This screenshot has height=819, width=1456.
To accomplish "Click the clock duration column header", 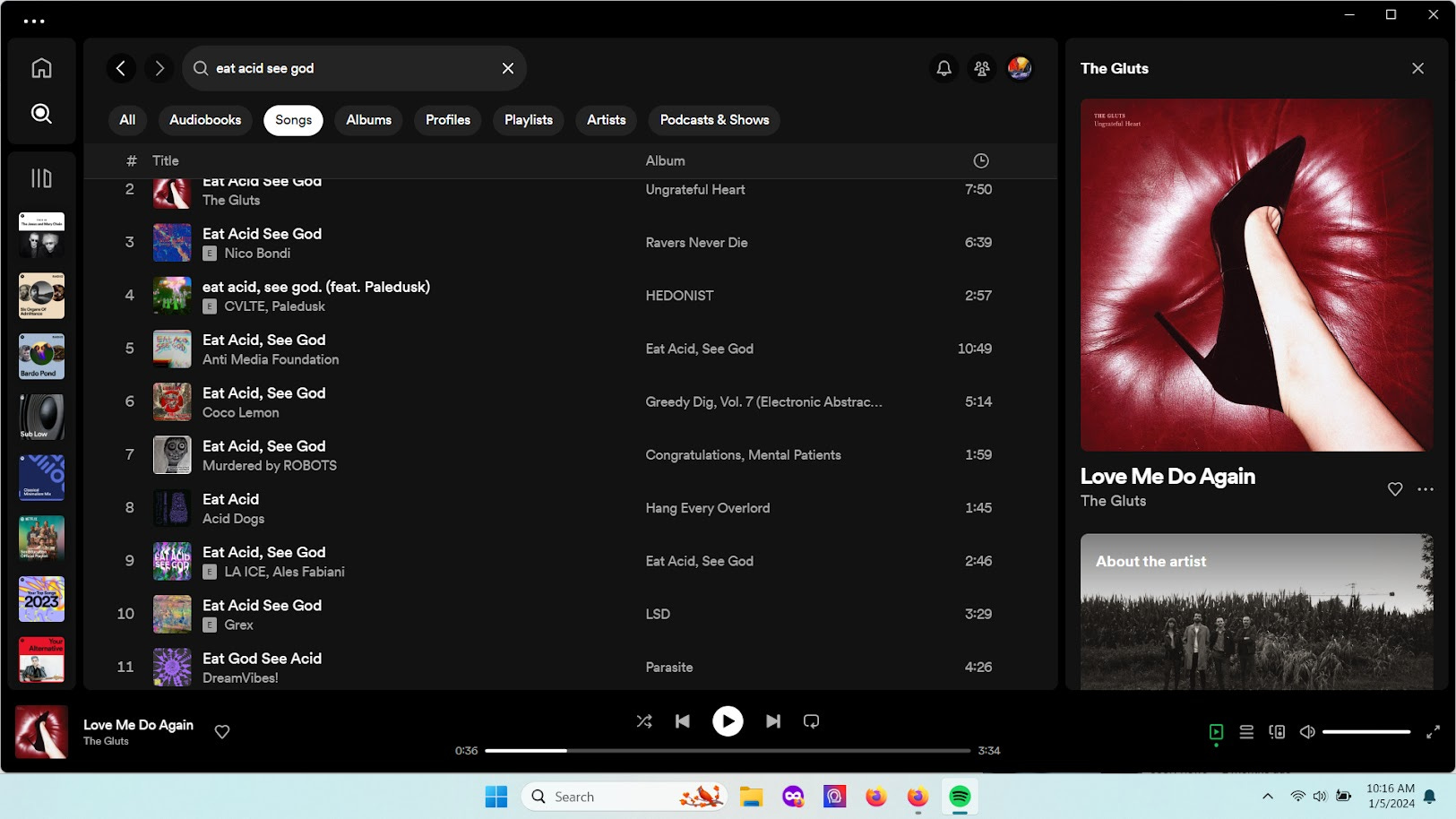I will point(981,161).
